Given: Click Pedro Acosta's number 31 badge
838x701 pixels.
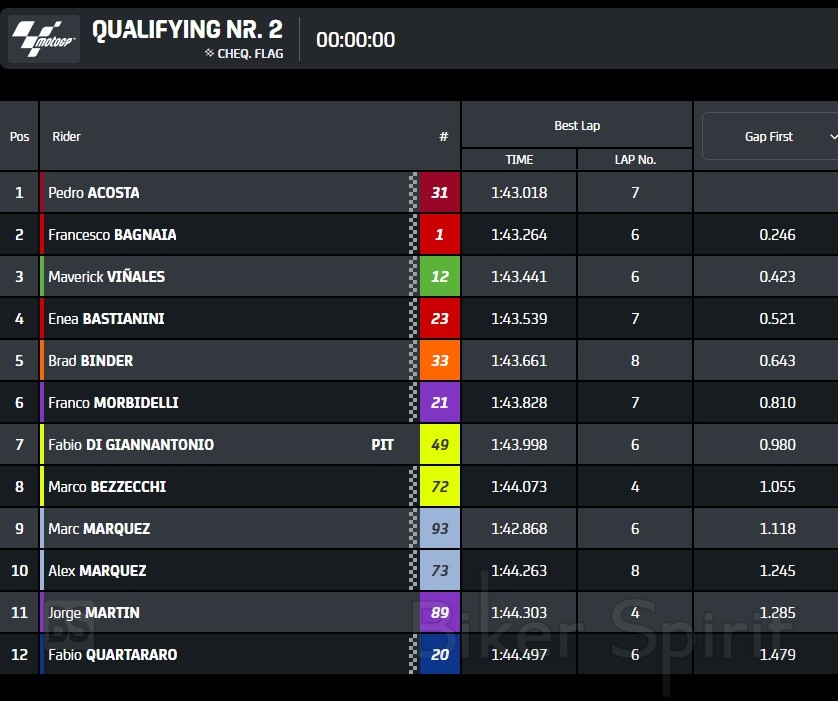Looking at the screenshot, I should 440,193.
